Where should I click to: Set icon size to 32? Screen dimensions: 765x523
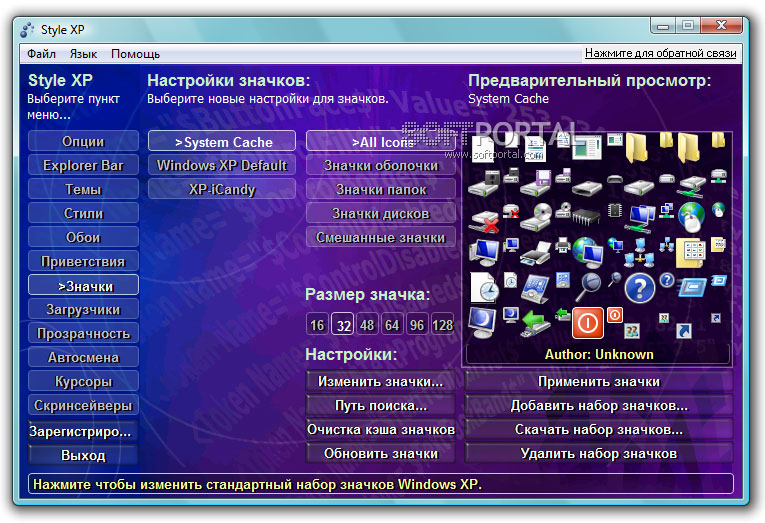point(343,324)
